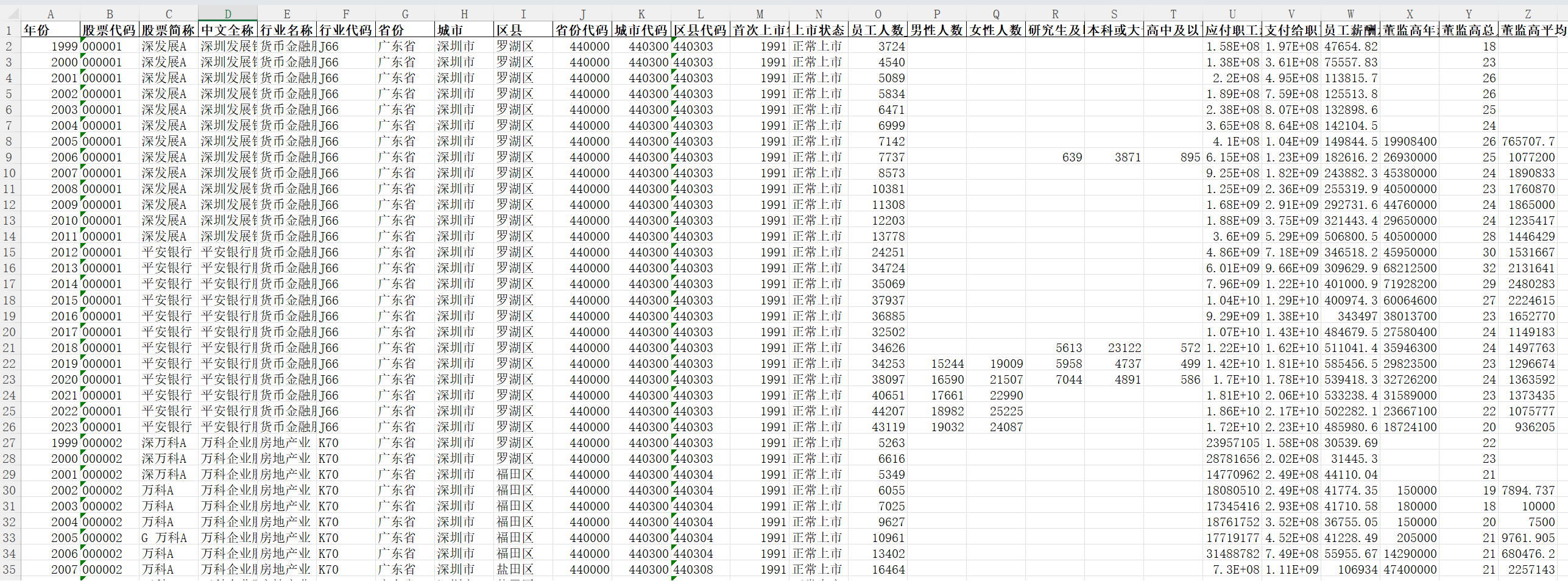Image resolution: width=1568 pixels, height=581 pixels.
Task: Select the cell containing 68212500
Action: pyautogui.click(x=1410, y=268)
